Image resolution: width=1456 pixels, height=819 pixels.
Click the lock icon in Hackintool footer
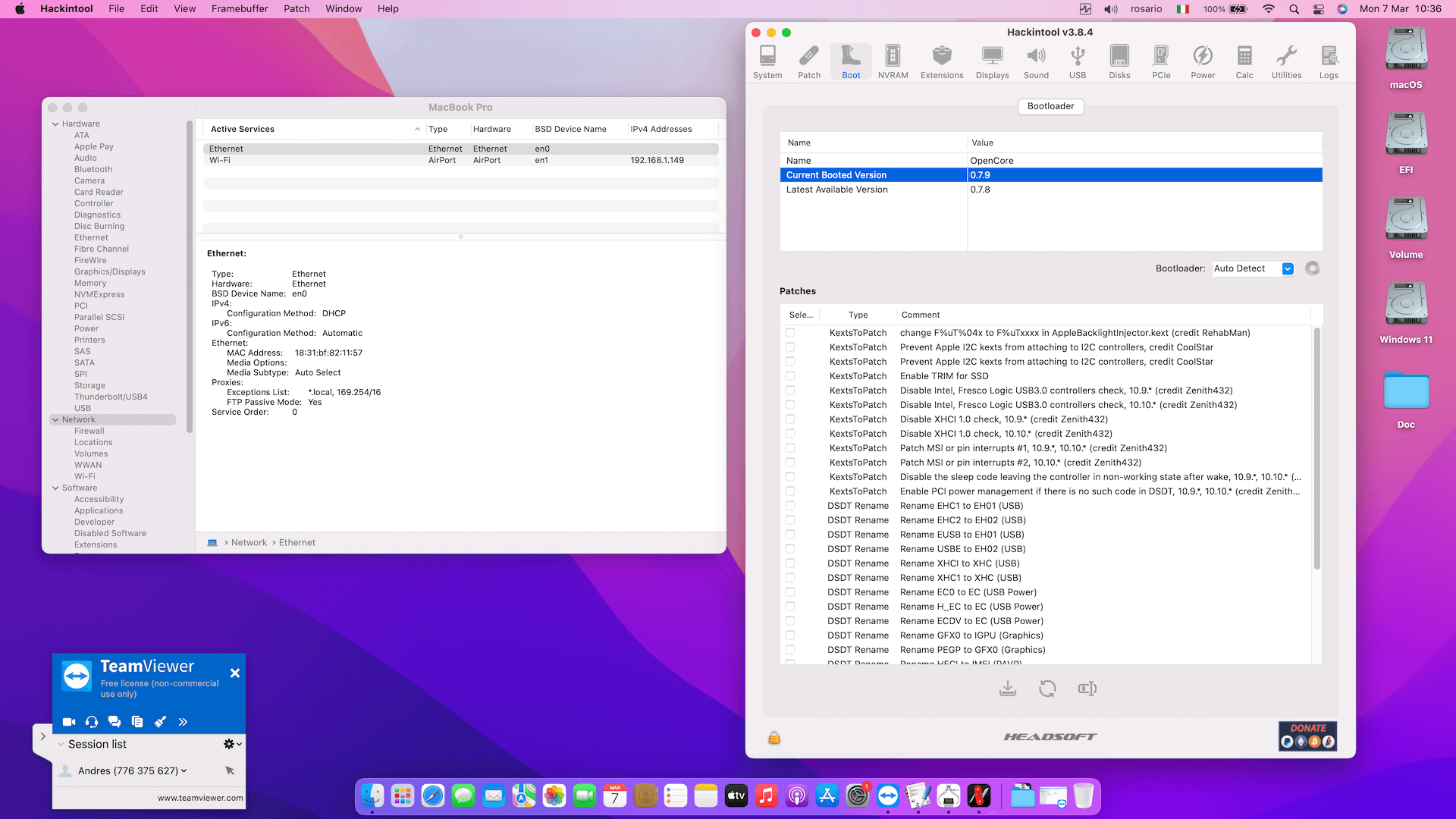pos(773,737)
